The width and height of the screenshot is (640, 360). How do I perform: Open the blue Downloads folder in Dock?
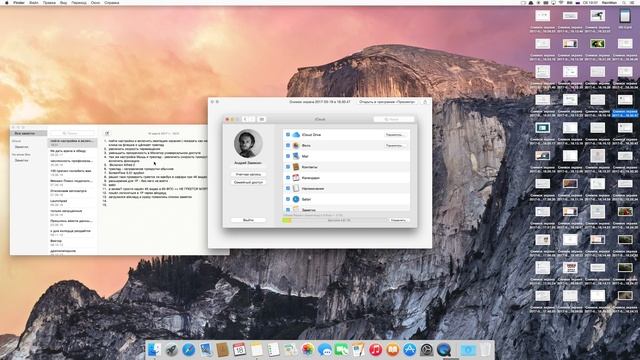pyautogui.click(x=468, y=349)
